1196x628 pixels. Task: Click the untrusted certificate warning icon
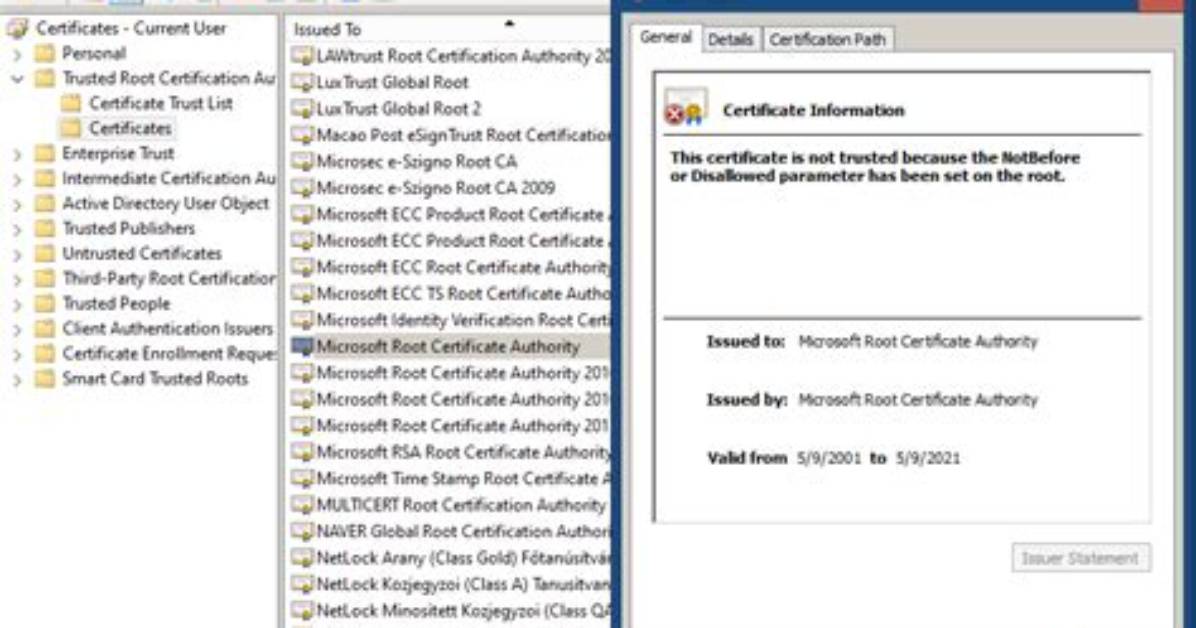(x=684, y=107)
